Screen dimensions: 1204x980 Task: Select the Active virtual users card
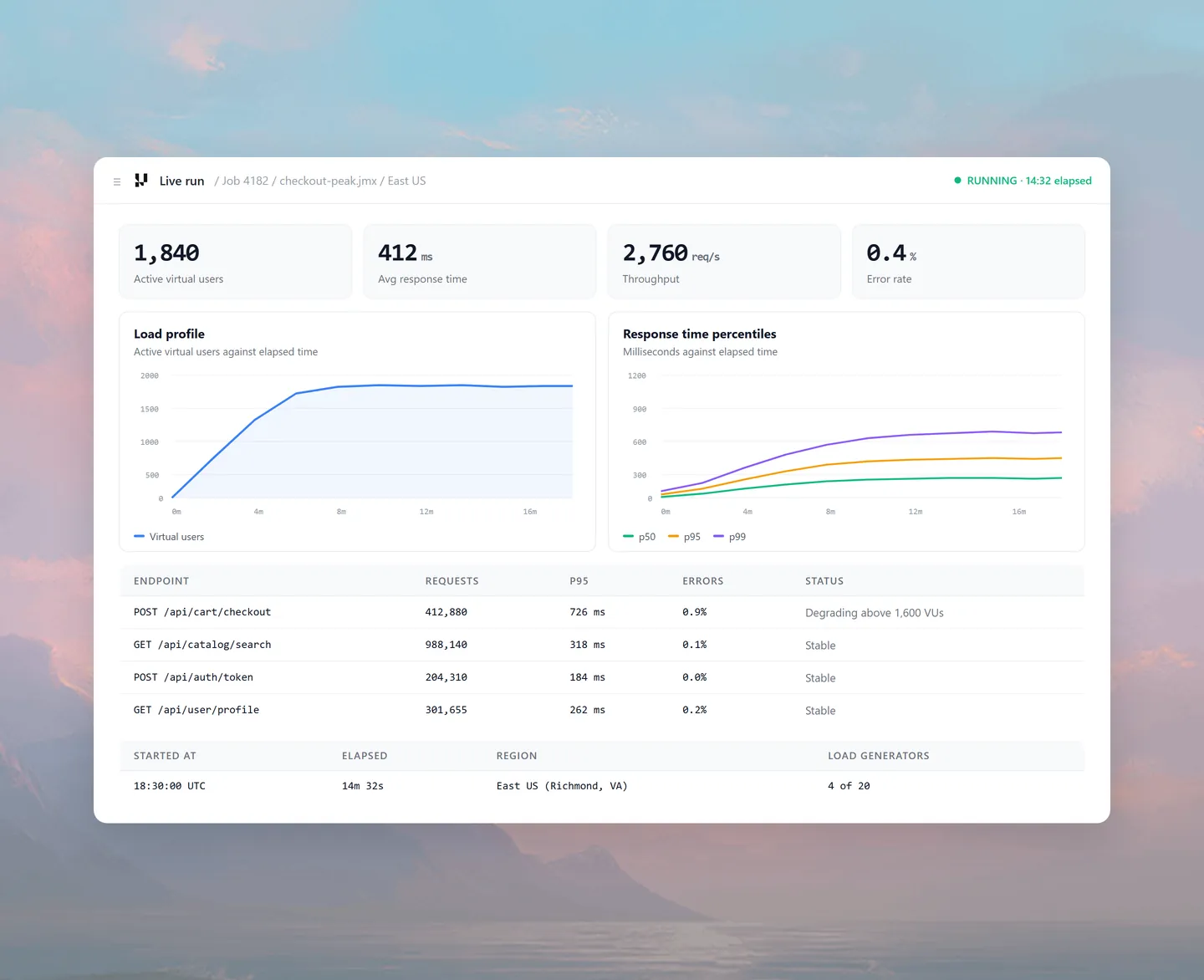coord(236,262)
